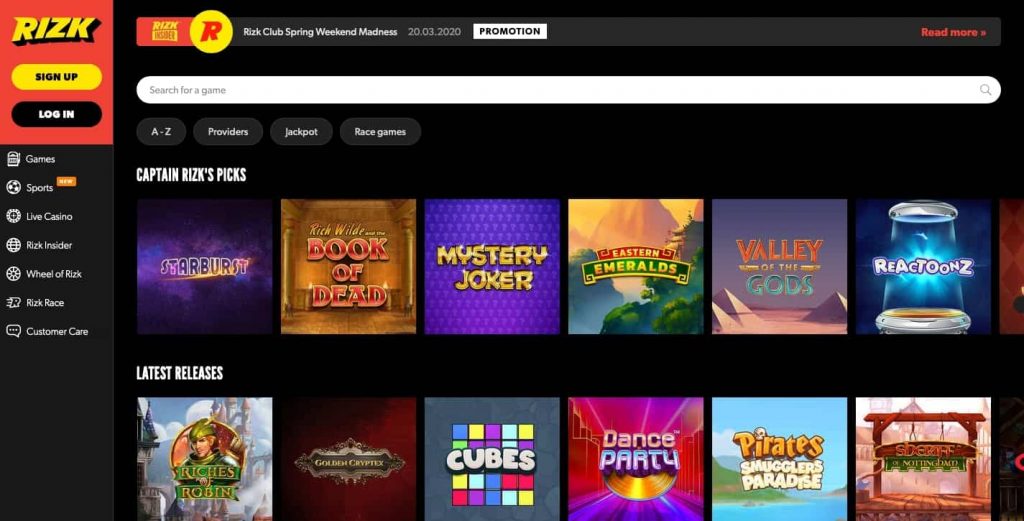
Task: Click the Latest Releases heading
Action: point(180,373)
